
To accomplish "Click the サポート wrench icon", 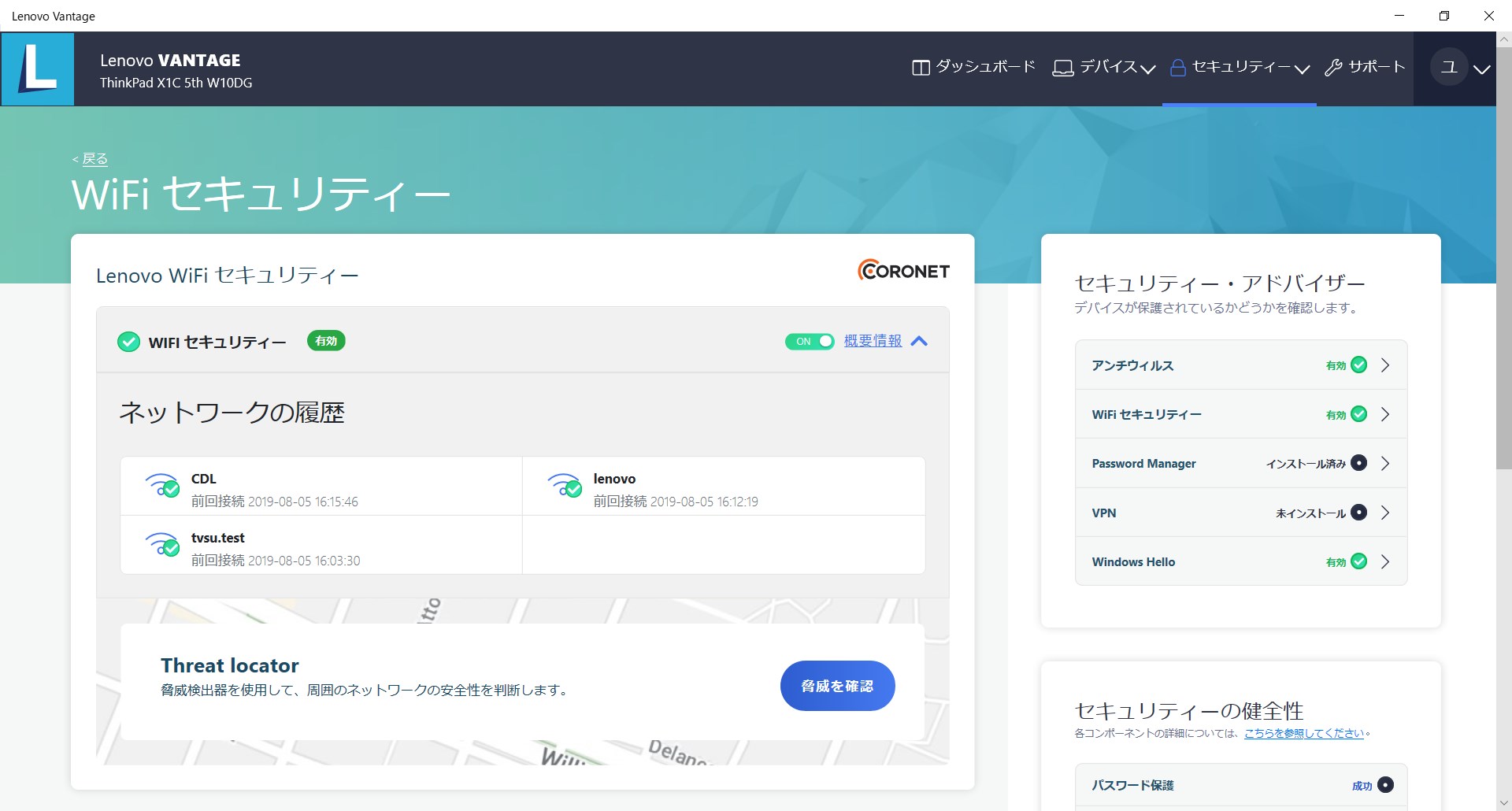I will click(1332, 67).
